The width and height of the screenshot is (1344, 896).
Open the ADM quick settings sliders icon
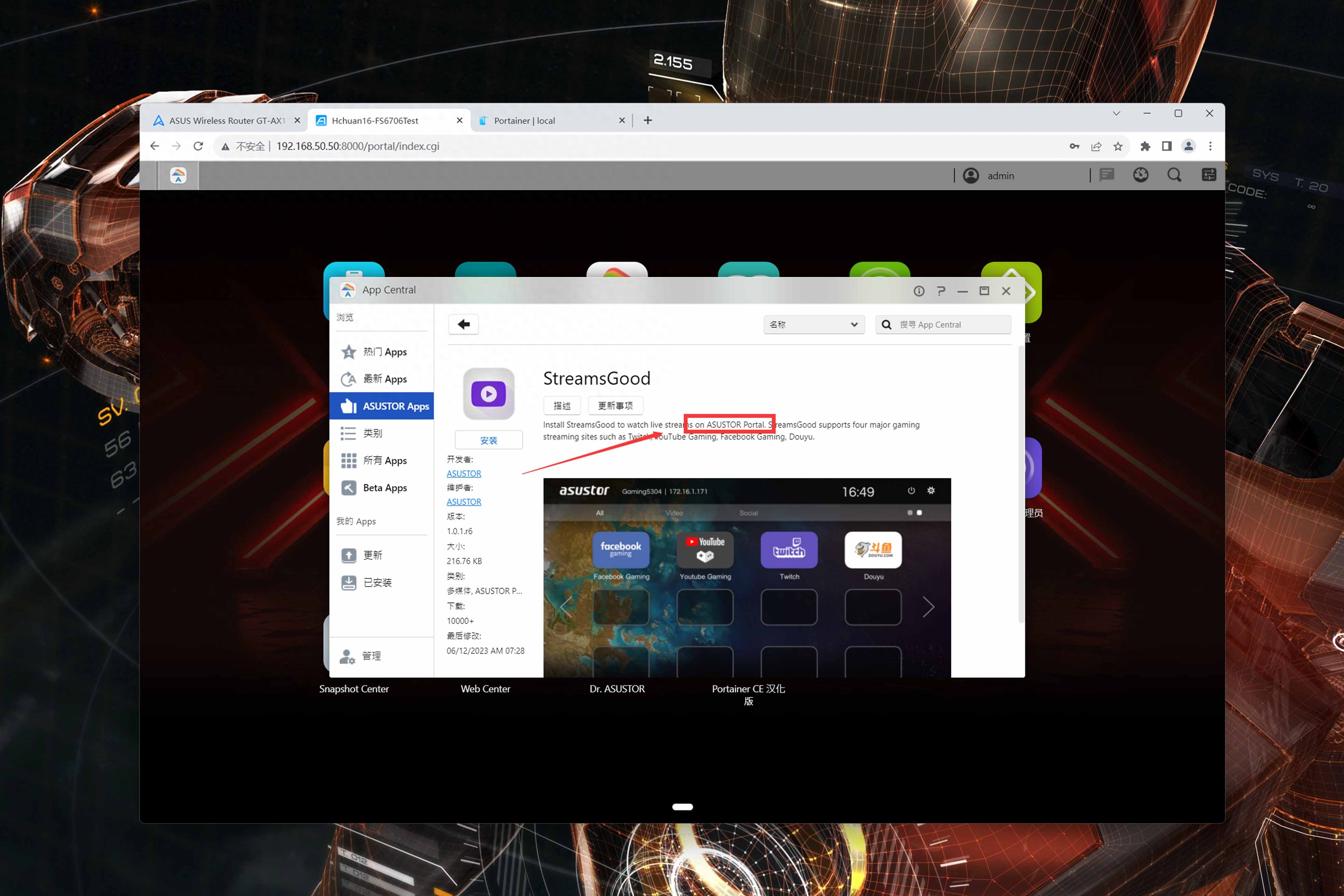1208,175
